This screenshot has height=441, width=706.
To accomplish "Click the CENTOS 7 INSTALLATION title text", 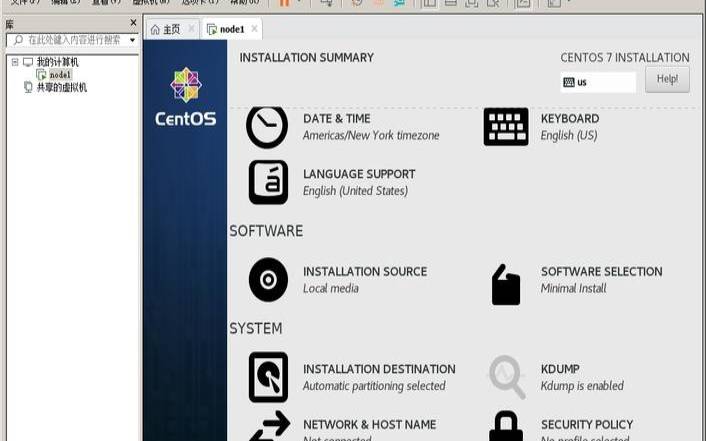I will pyautogui.click(x=625, y=58).
